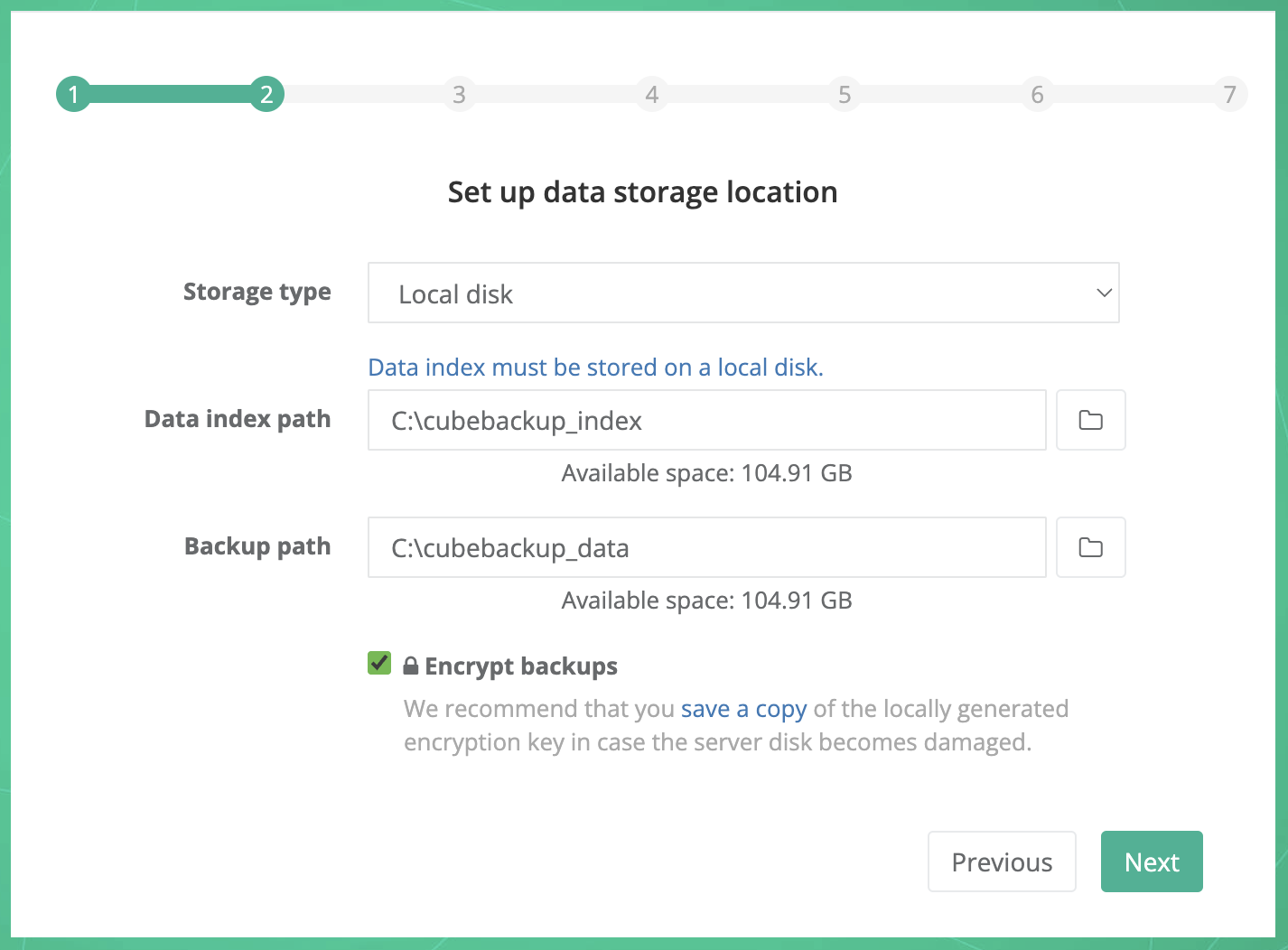Click the Data index path text field

706,420
